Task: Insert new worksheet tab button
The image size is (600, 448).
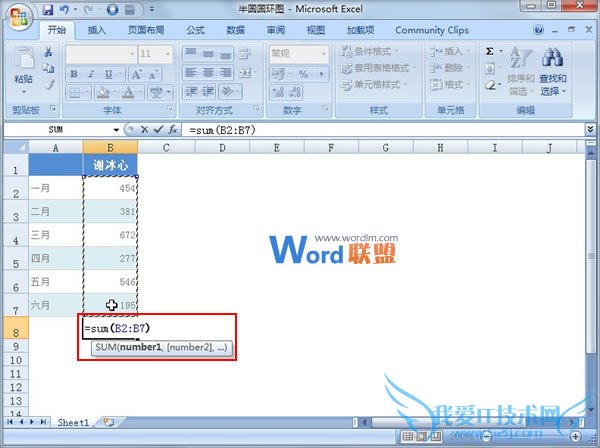Action: [x=109, y=422]
